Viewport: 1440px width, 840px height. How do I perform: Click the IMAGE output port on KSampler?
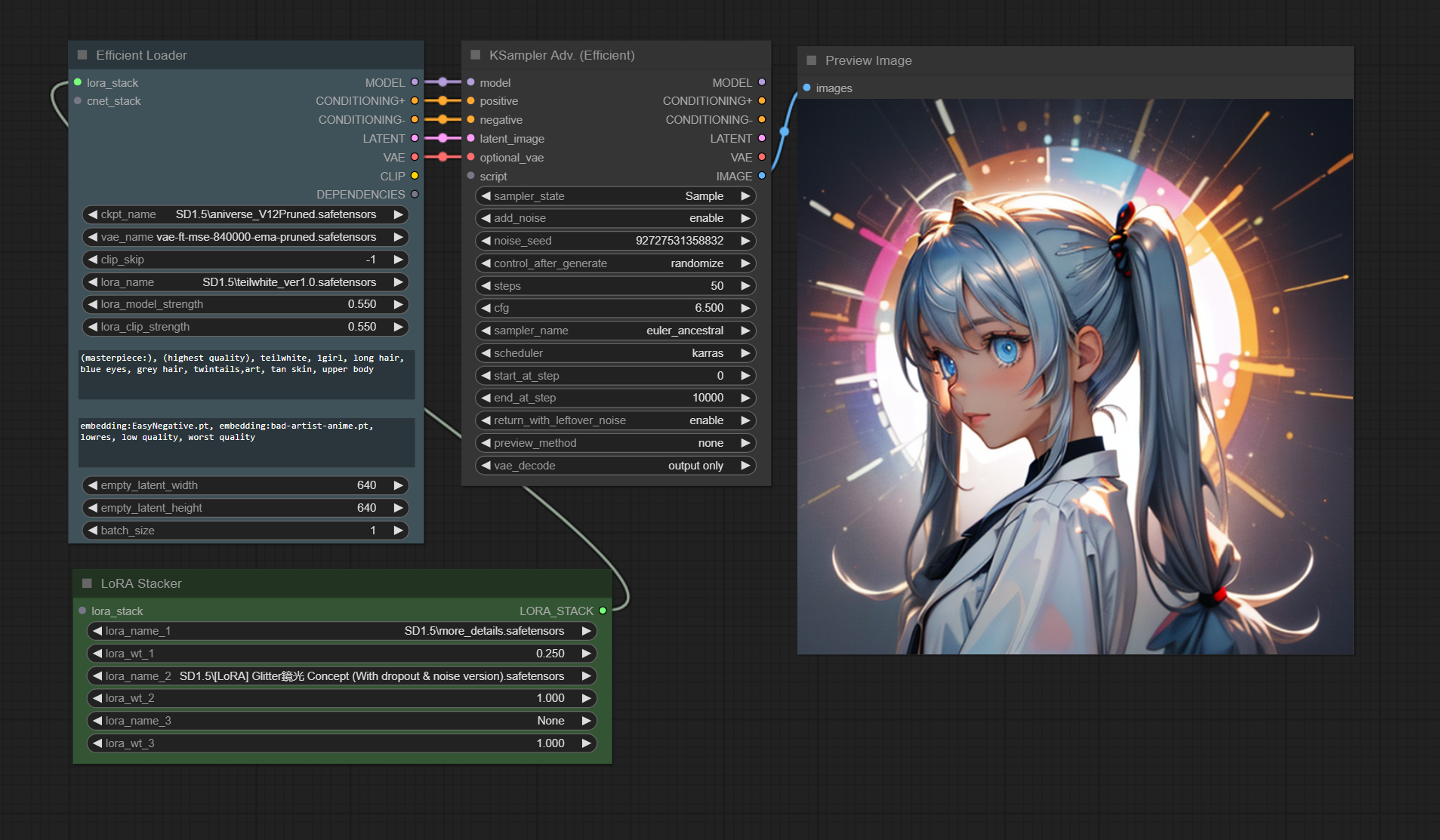click(x=762, y=176)
